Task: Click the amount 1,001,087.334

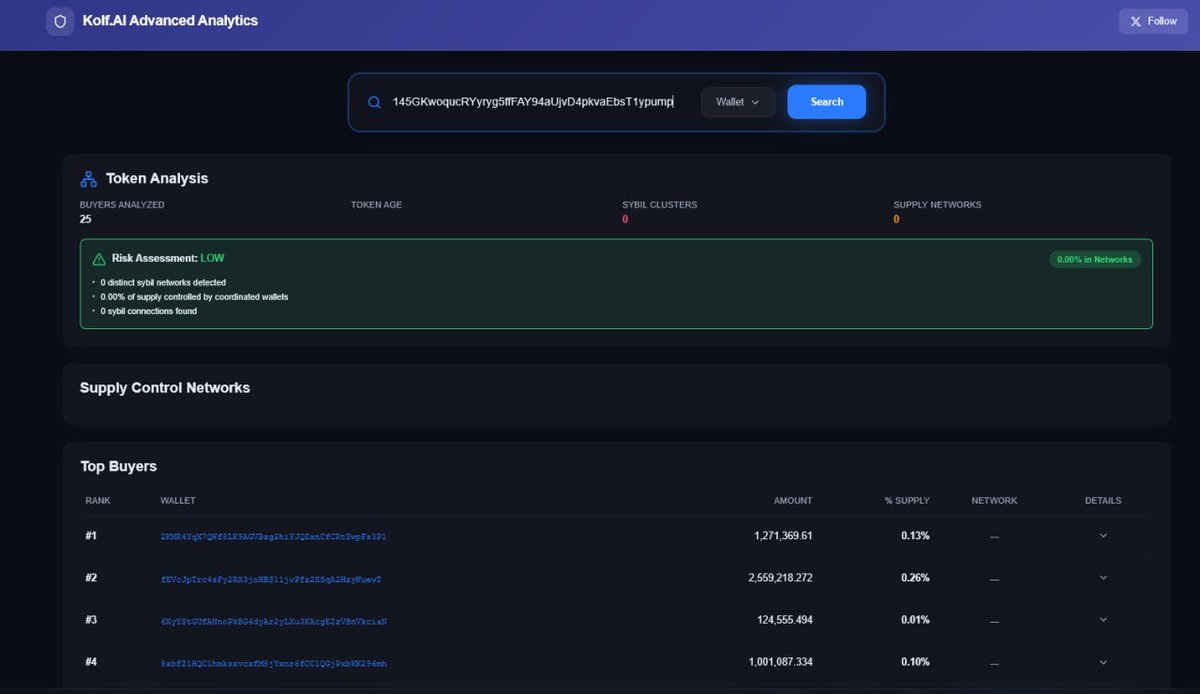Action: pos(780,662)
